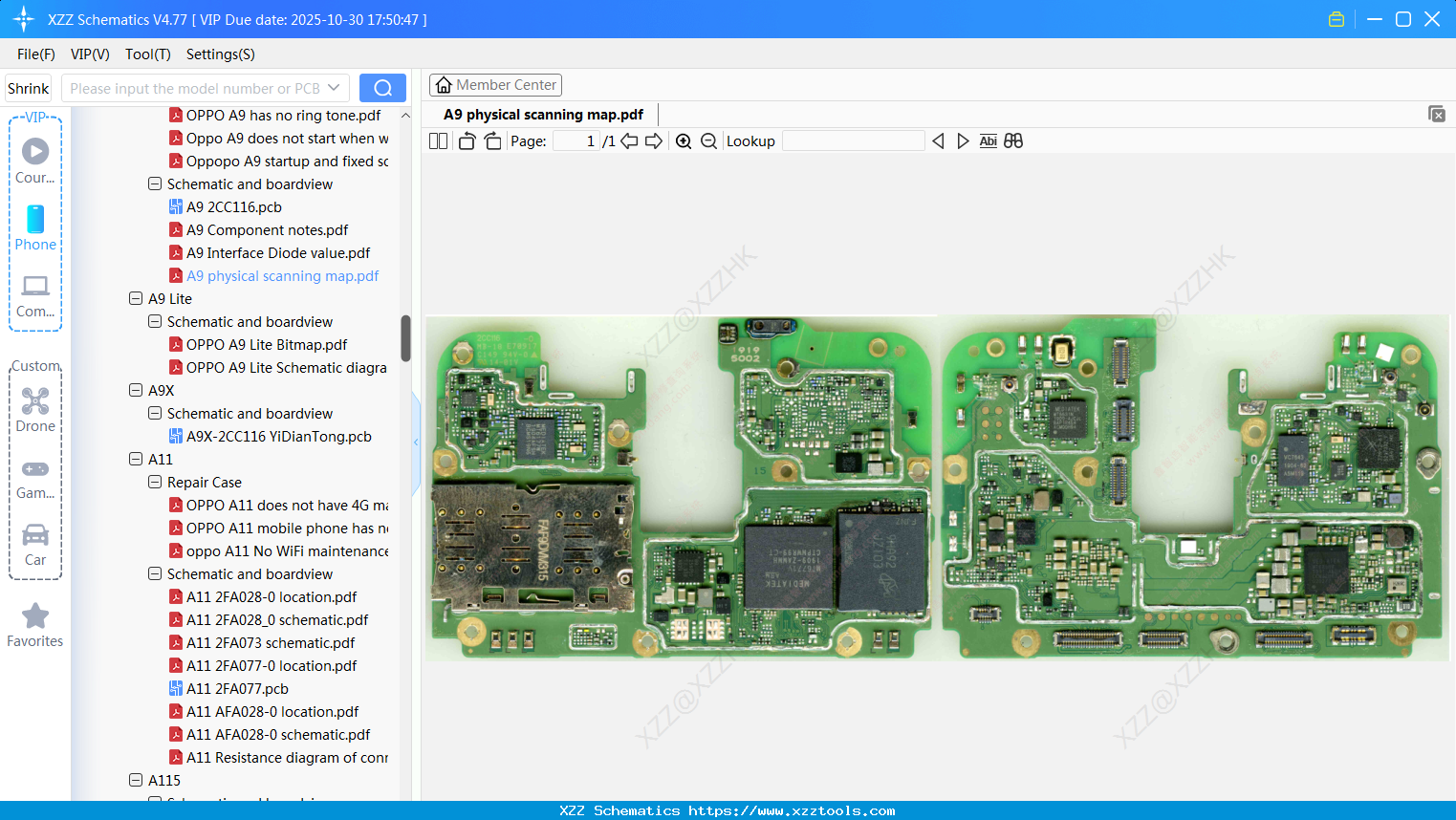Select the A9 physical scanning map.pdf tab
The image size is (1456, 820).
coord(543,115)
